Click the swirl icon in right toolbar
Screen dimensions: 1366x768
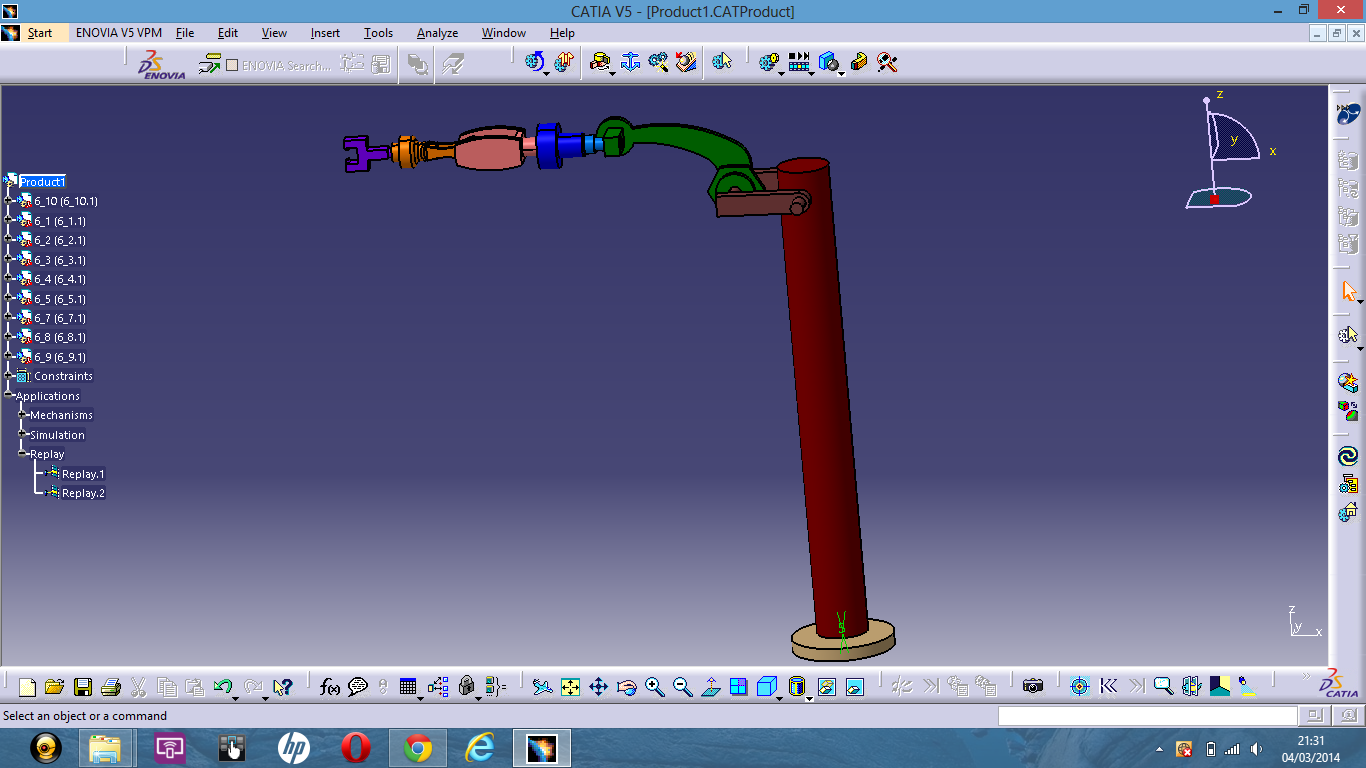(x=1348, y=456)
